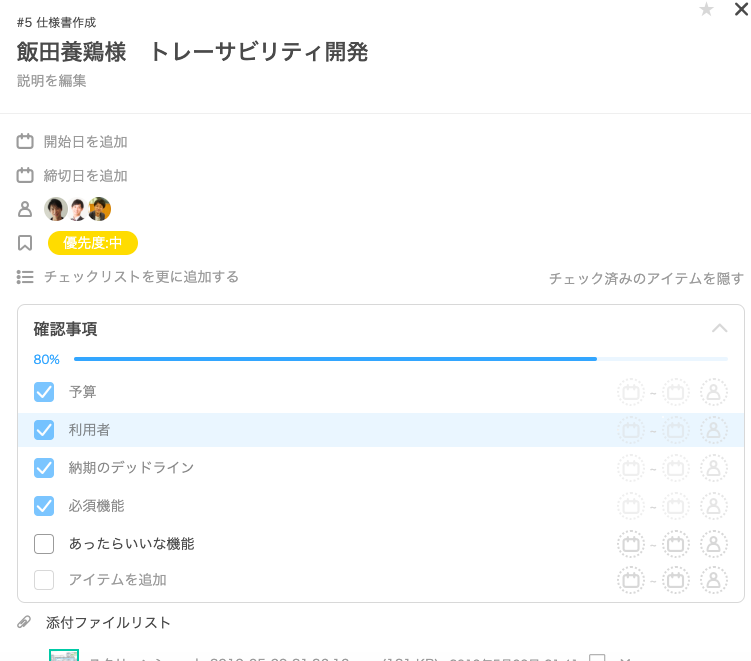Screen dimensions: 751x661
Task: Click the due date calendar icon
Action: (25, 176)
